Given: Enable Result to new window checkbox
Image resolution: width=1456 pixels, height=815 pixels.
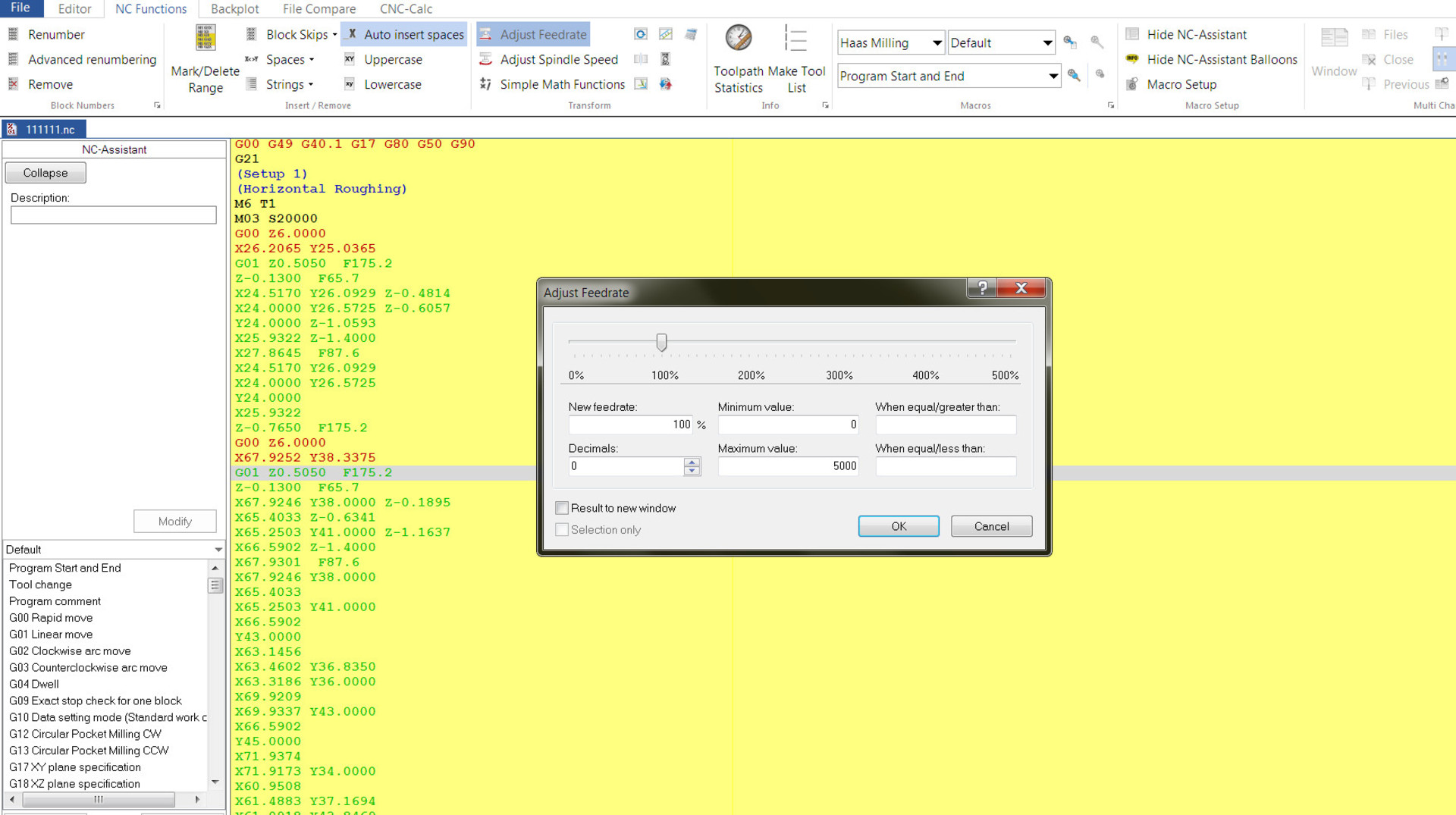Looking at the screenshot, I should [x=562, y=508].
